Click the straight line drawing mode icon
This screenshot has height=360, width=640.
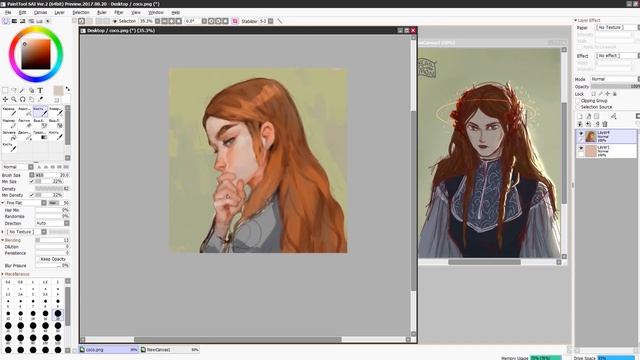click(x=280, y=21)
